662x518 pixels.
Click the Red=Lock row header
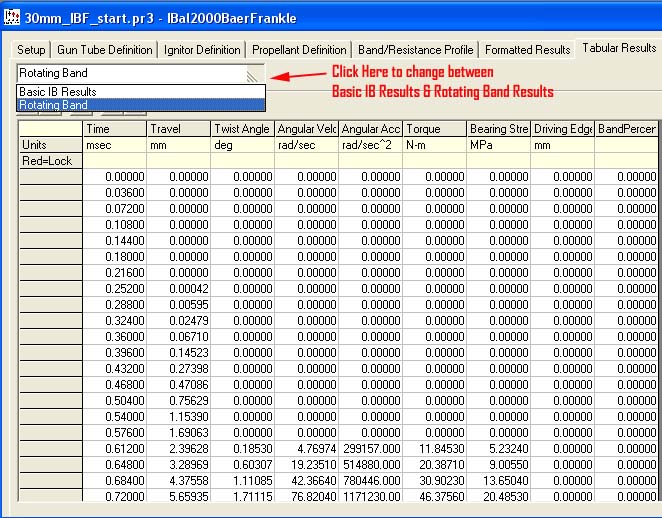click(x=51, y=161)
